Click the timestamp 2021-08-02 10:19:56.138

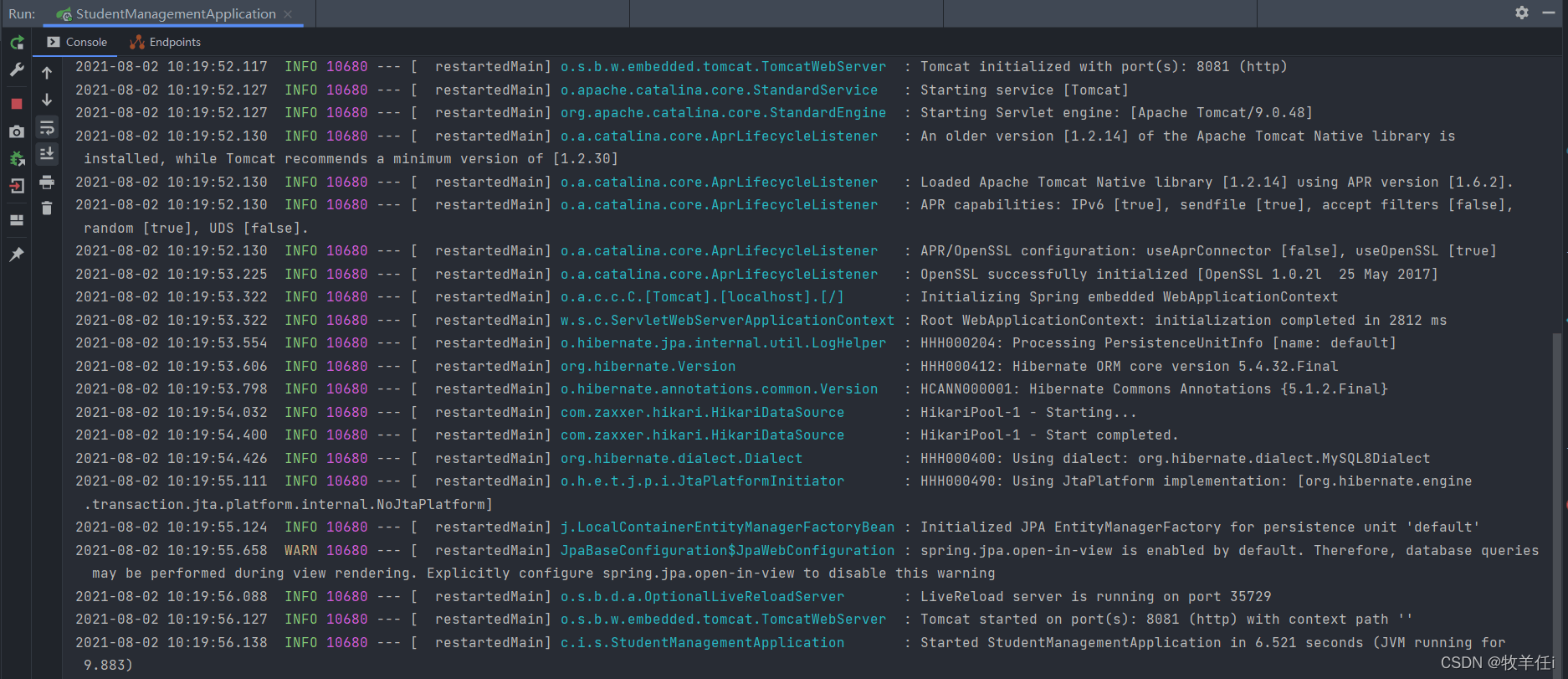coord(172,642)
